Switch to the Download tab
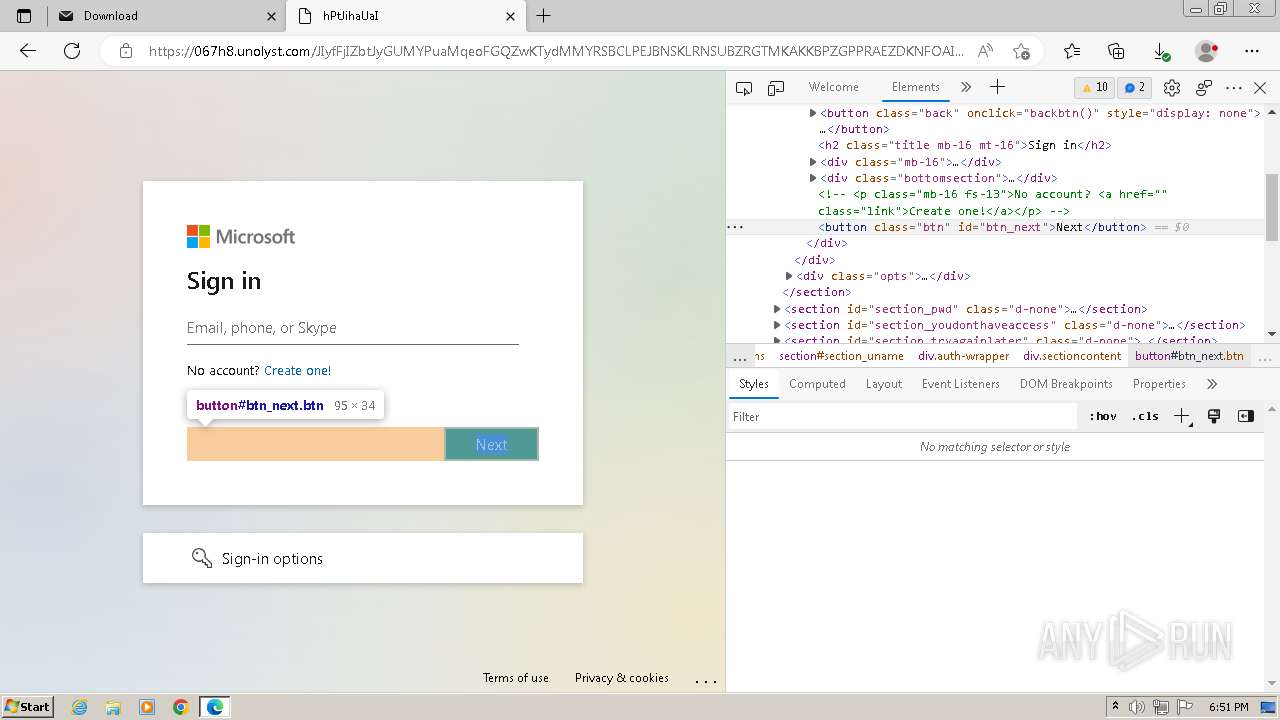This screenshot has width=1280, height=720. [166, 16]
